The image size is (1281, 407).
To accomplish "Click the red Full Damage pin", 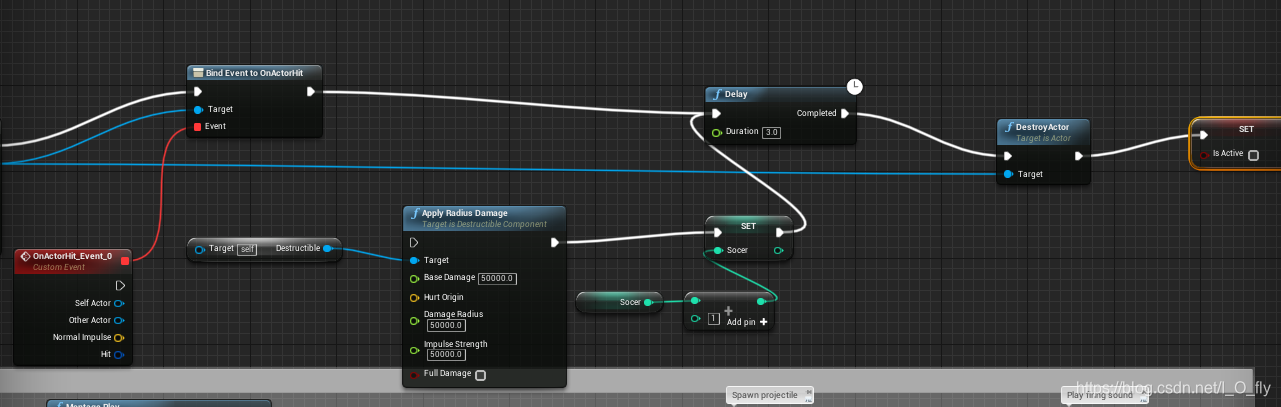I will tap(414, 374).
